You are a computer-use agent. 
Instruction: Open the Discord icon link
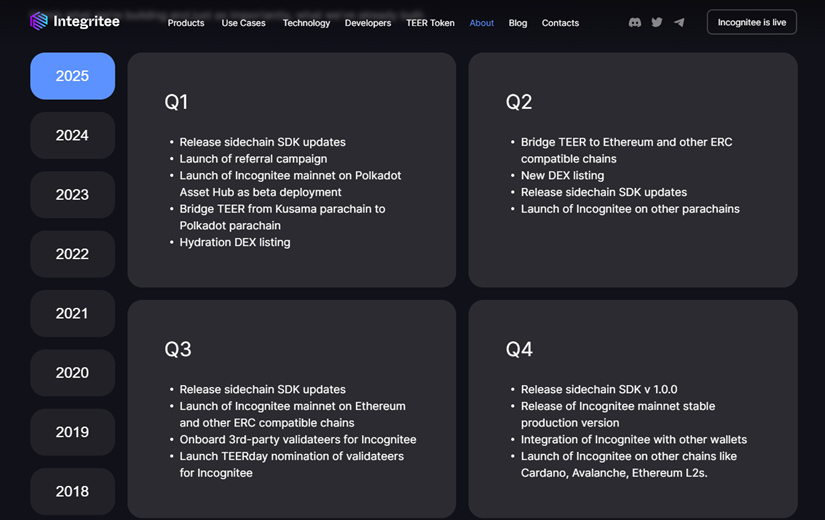(x=635, y=23)
